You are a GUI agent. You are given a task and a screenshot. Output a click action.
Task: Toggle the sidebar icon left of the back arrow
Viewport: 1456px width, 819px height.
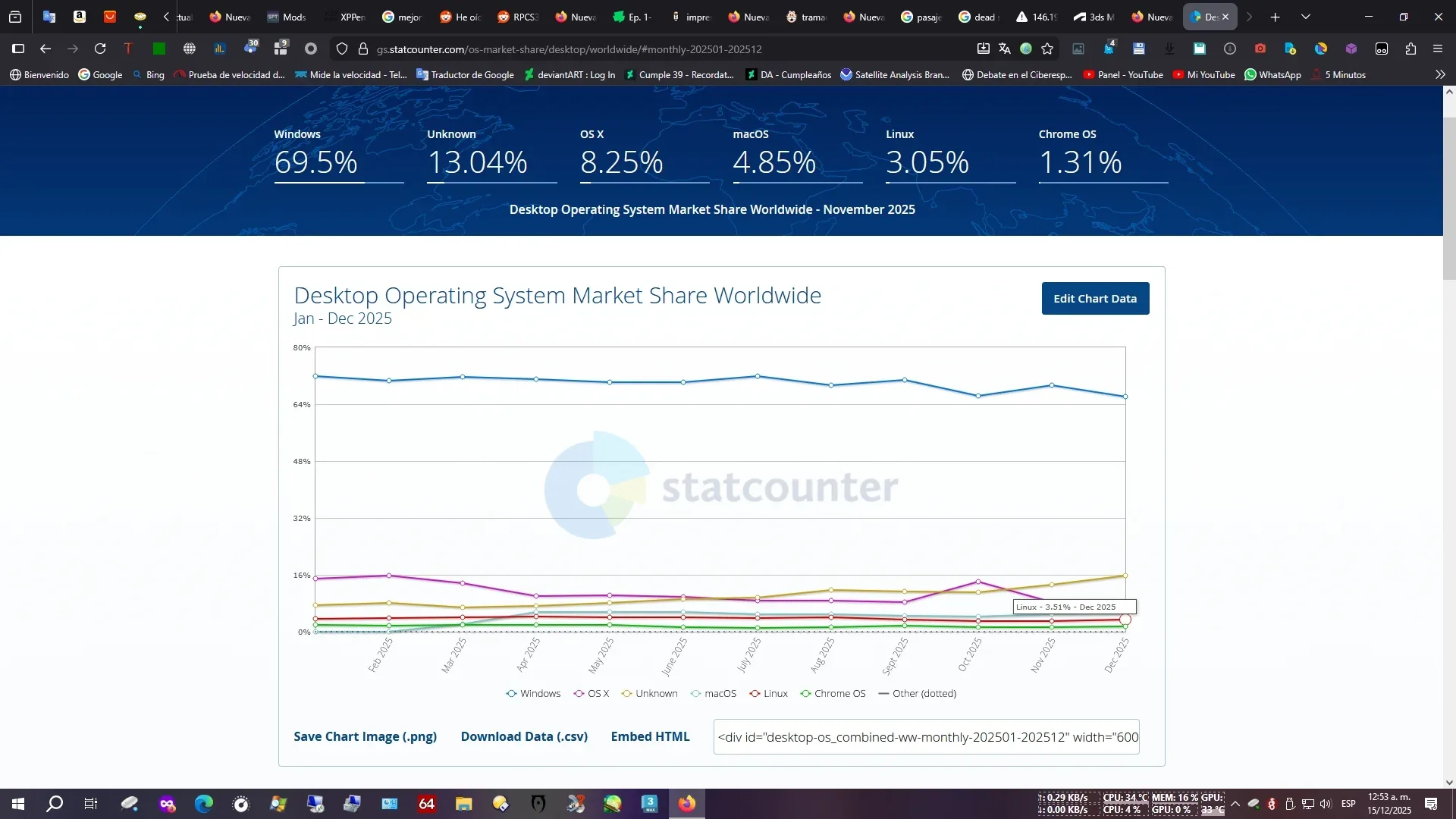tap(19, 49)
